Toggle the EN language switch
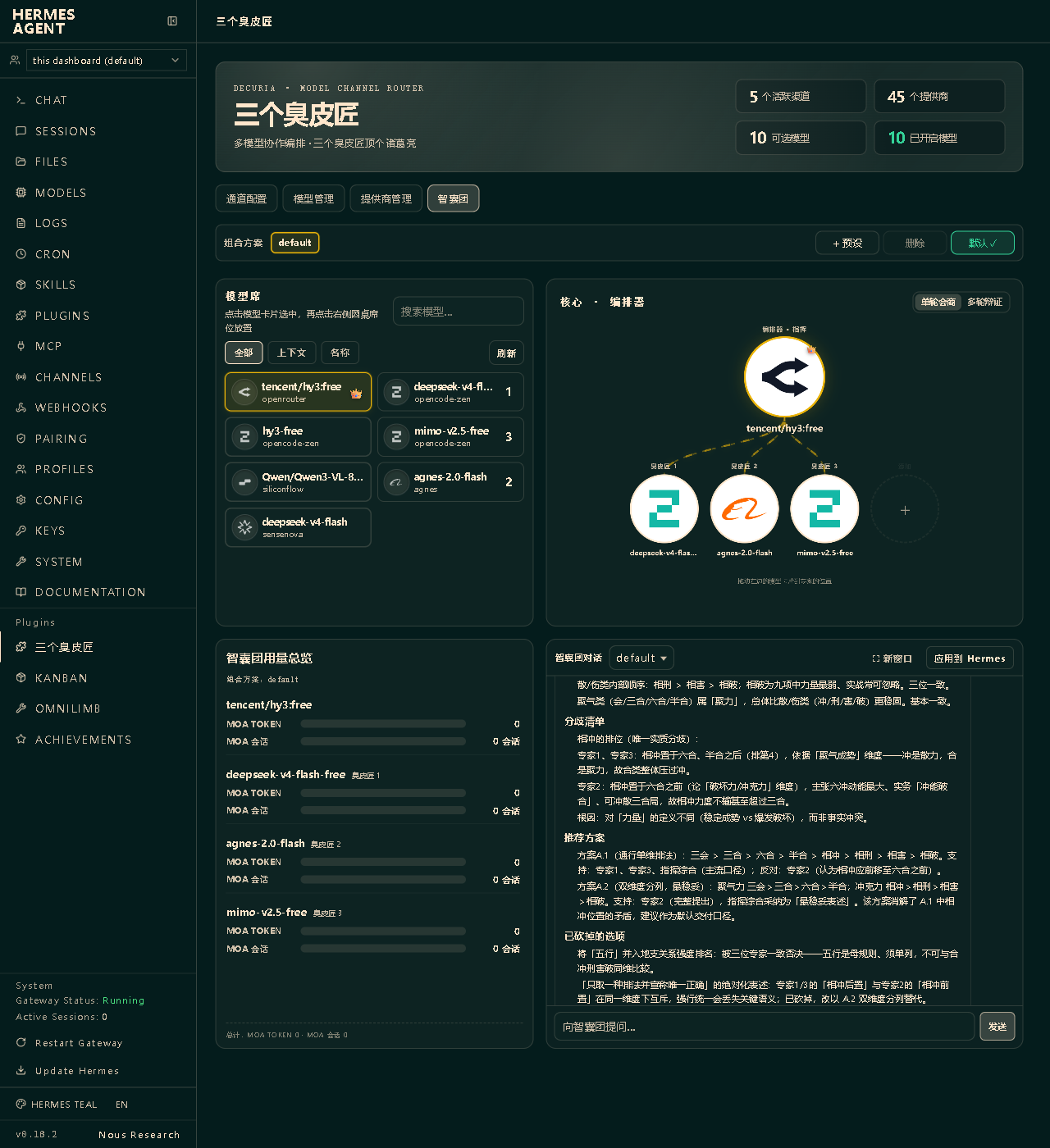The height and width of the screenshot is (1148, 1050). point(121,1105)
